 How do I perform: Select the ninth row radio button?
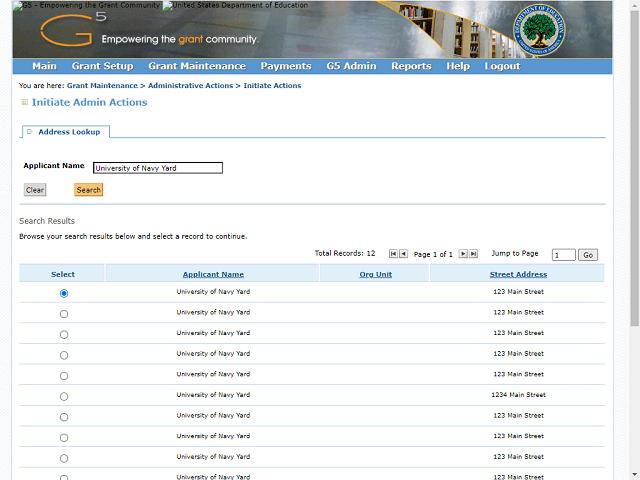pos(64,458)
